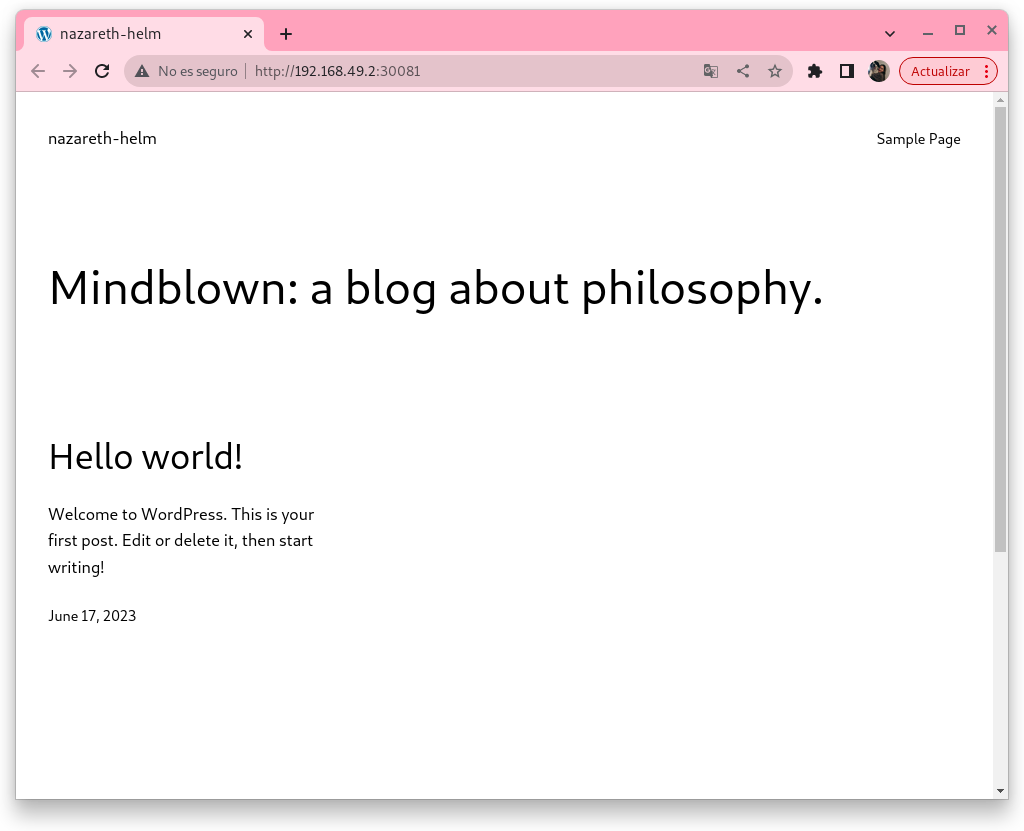Viewport: 1024px width, 831px height.
Task: Click the nazareth-helm site title link
Action: (102, 139)
